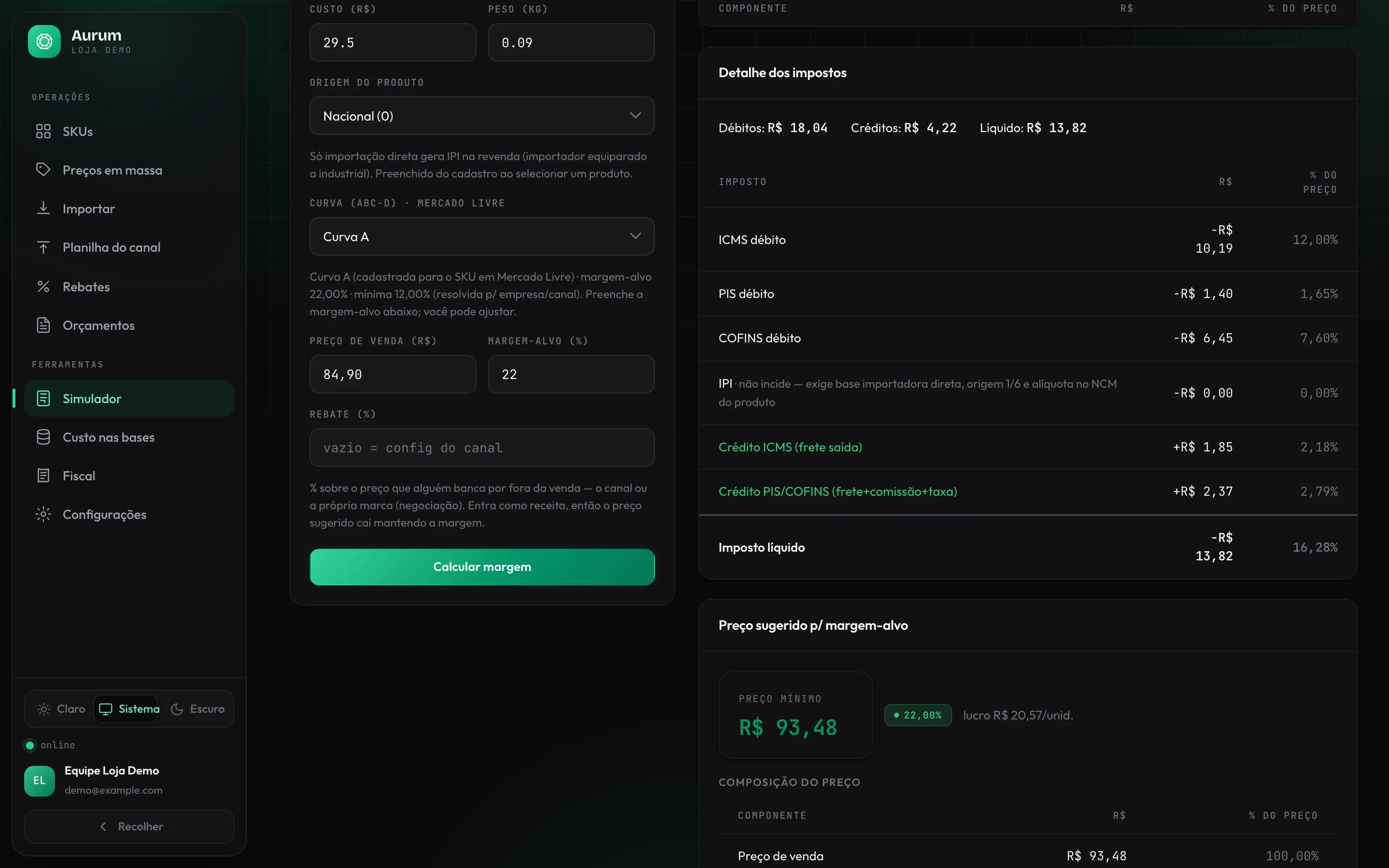Click the Configurações gear icon

click(43, 515)
